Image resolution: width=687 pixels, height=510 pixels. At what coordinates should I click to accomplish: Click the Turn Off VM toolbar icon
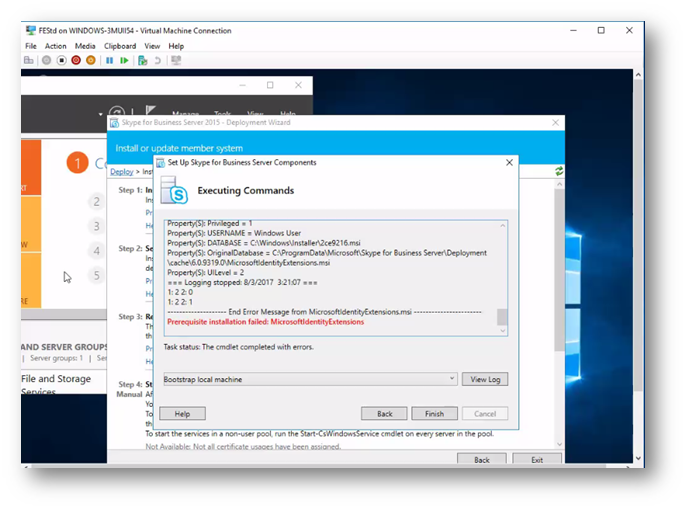click(61, 60)
